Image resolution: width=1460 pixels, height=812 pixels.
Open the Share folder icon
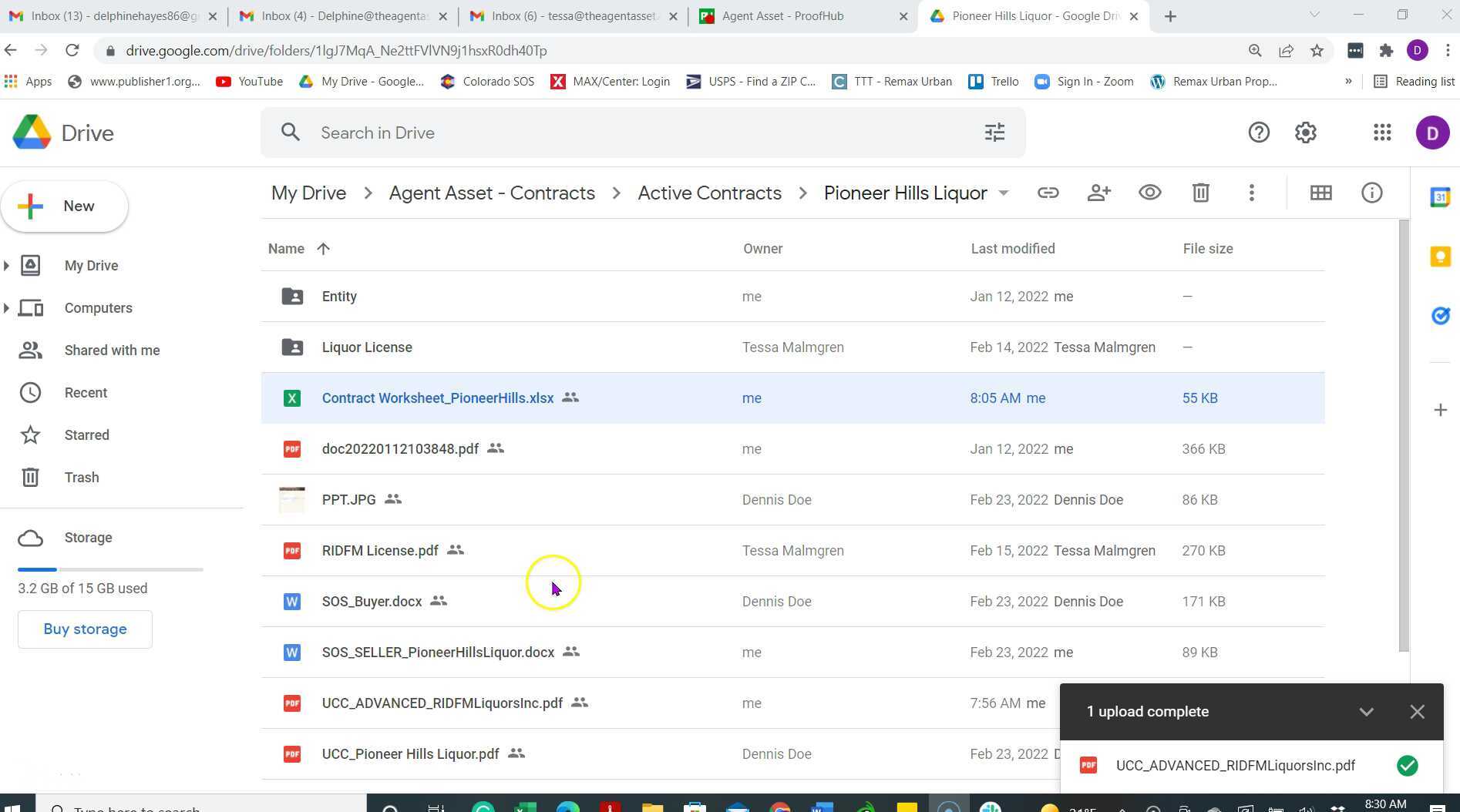click(1098, 193)
